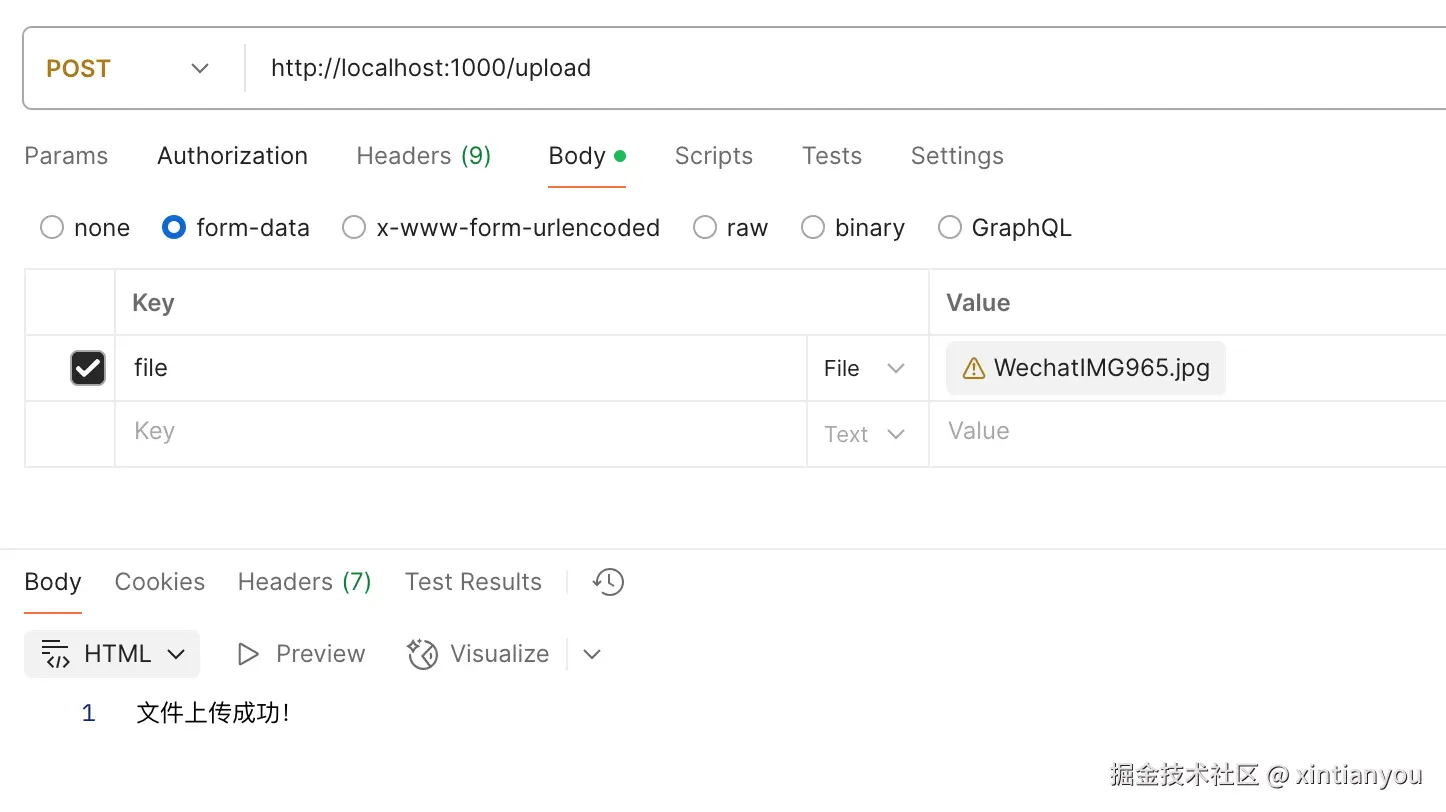Screen dimensions: 1446x812
Task: Expand the File type dropdown in file row
Action: click(865, 368)
